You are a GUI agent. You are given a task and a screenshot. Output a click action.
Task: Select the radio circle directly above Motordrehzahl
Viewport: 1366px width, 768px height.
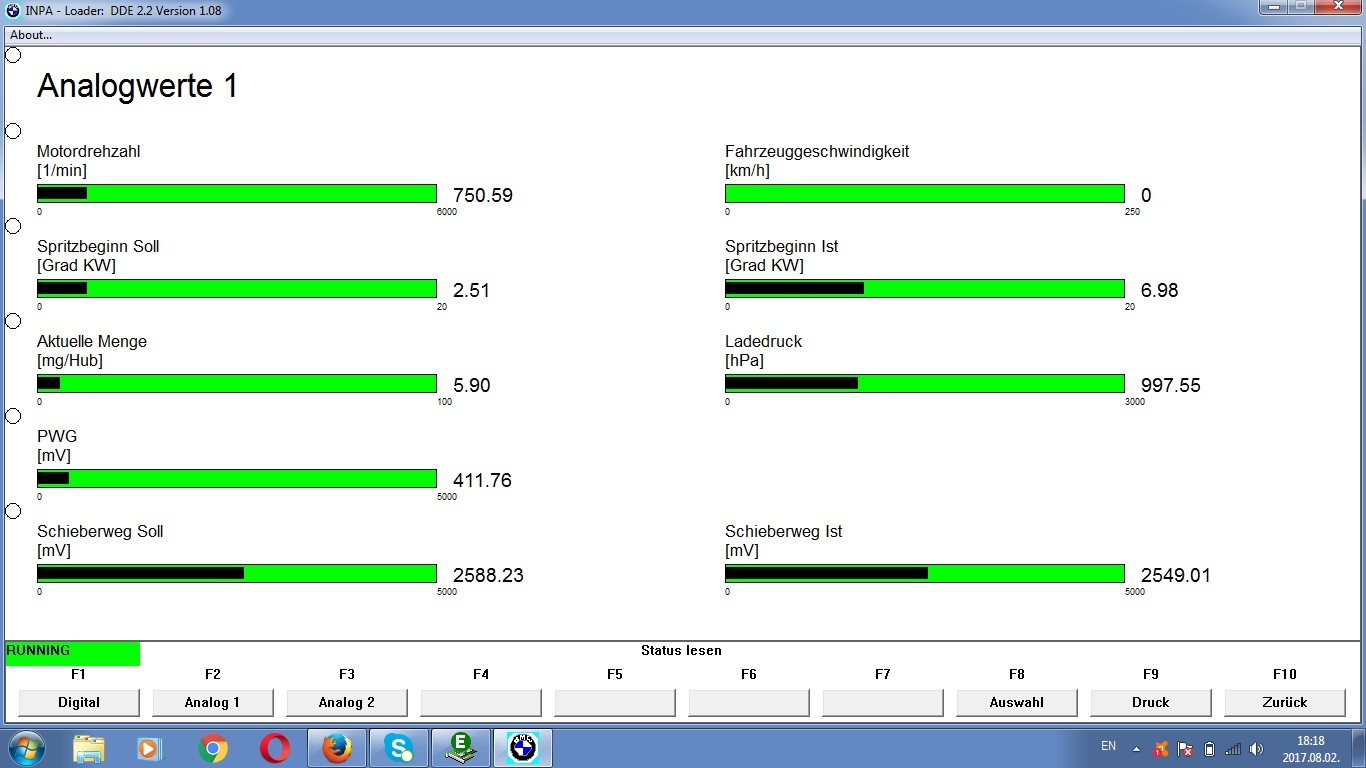(13, 131)
